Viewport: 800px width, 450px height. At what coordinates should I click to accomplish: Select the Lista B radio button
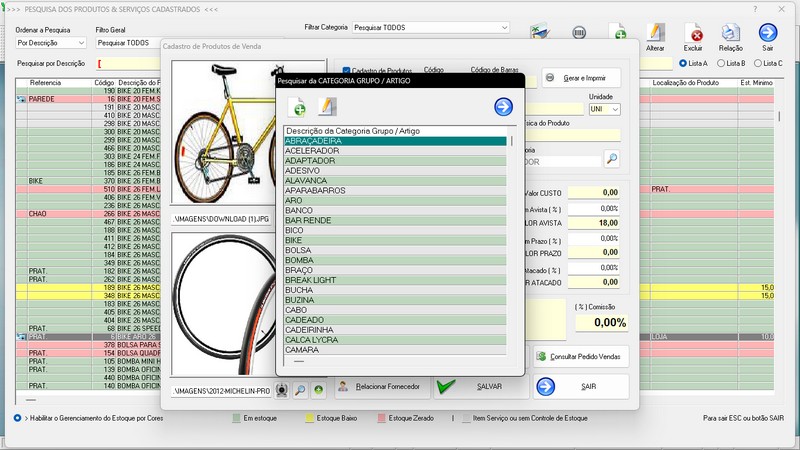tap(721, 63)
